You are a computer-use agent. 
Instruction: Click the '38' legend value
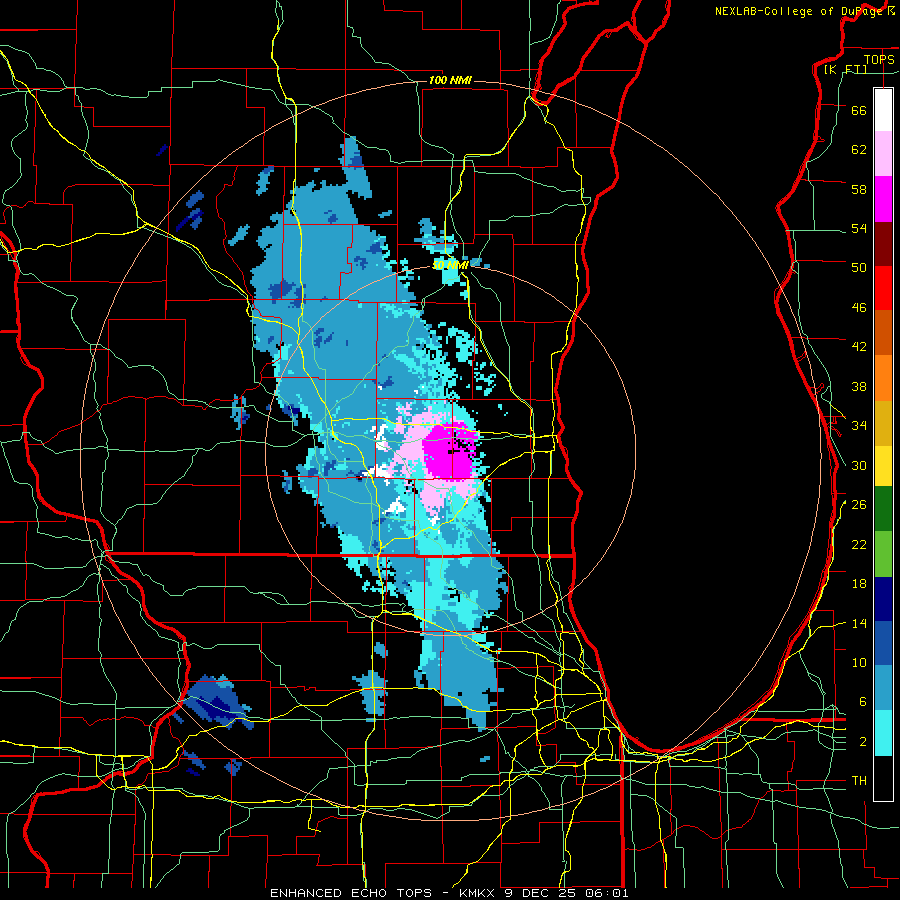point(859,386)
